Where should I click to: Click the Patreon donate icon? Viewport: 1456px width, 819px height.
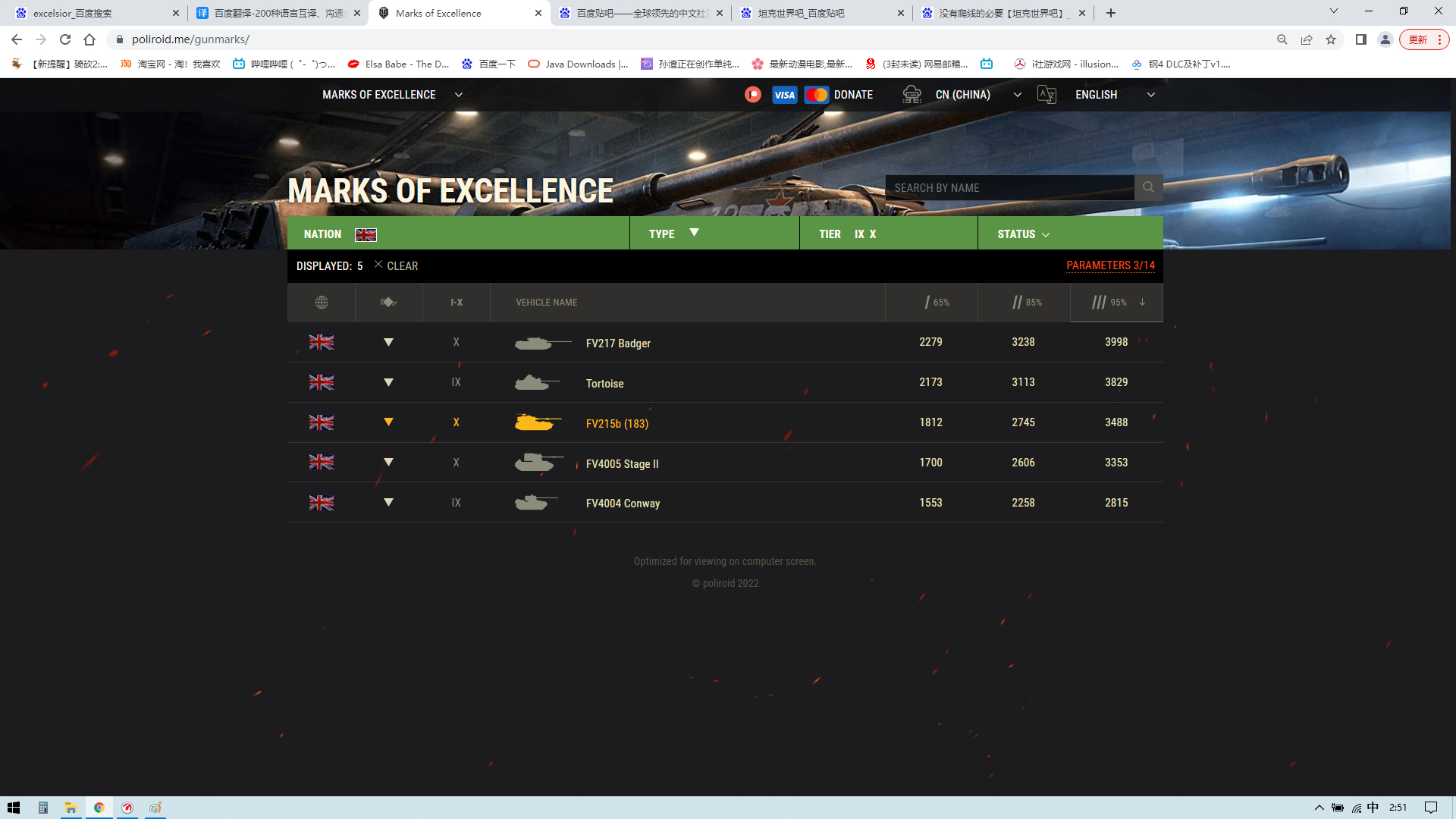click(752, 94)
